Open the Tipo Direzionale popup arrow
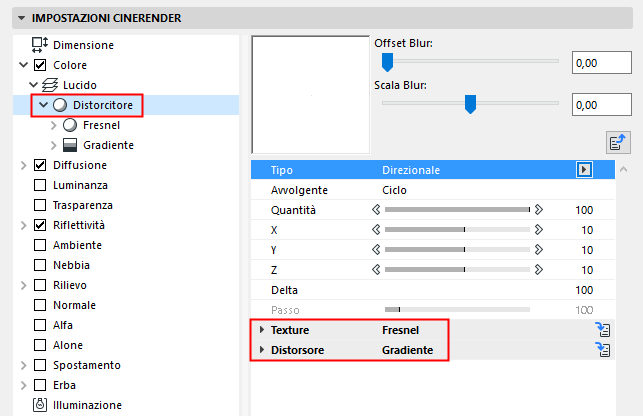Viewport: 643px width, 416px height. [x=585, y=170]
